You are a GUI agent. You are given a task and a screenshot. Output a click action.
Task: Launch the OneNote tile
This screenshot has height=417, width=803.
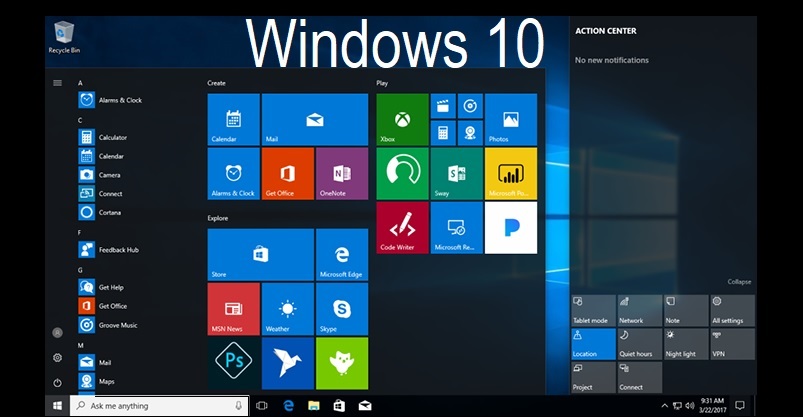pyautogui.click(x=342, y=174)
